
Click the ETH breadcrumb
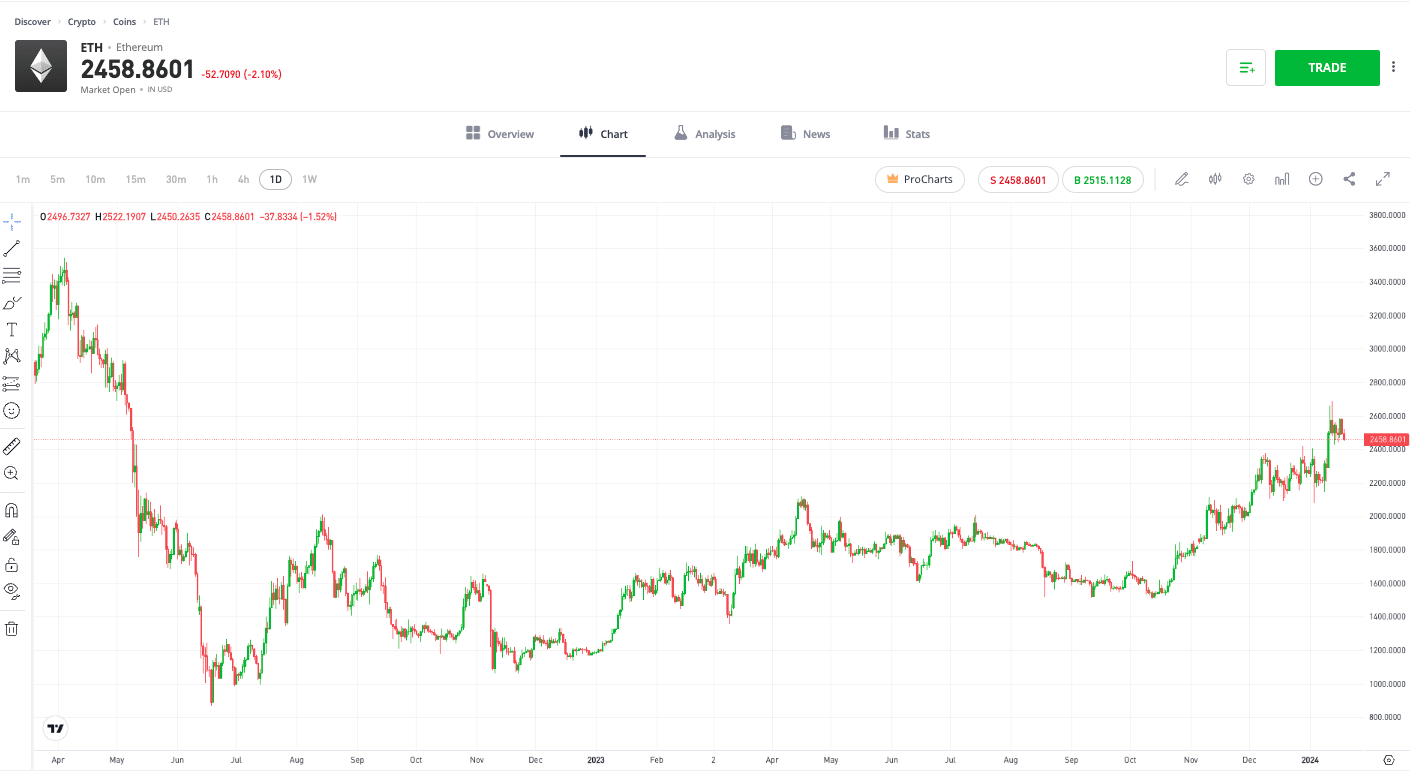(x=162, y=22)
